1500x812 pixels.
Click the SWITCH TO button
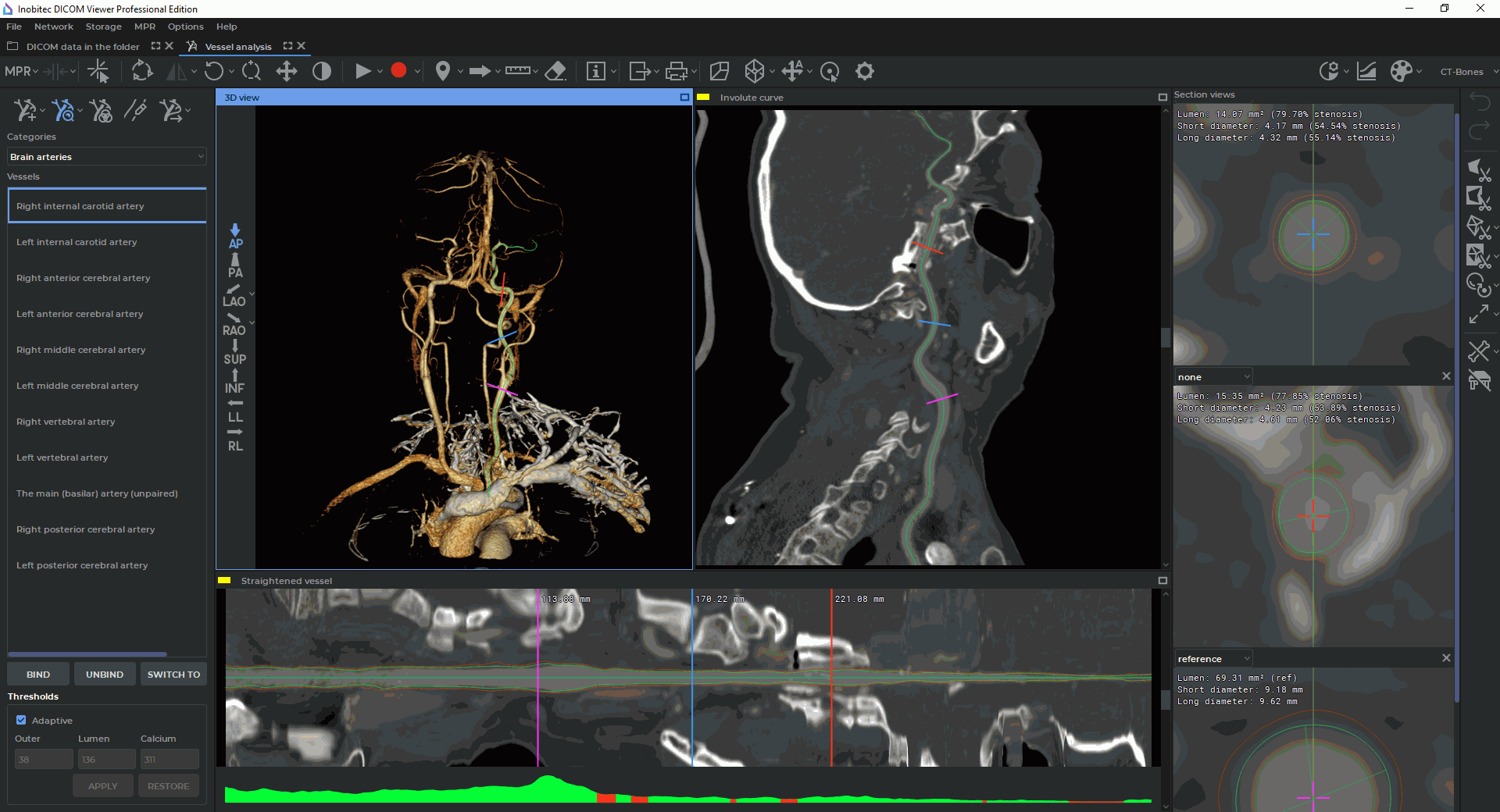click(x=173, y=675)
